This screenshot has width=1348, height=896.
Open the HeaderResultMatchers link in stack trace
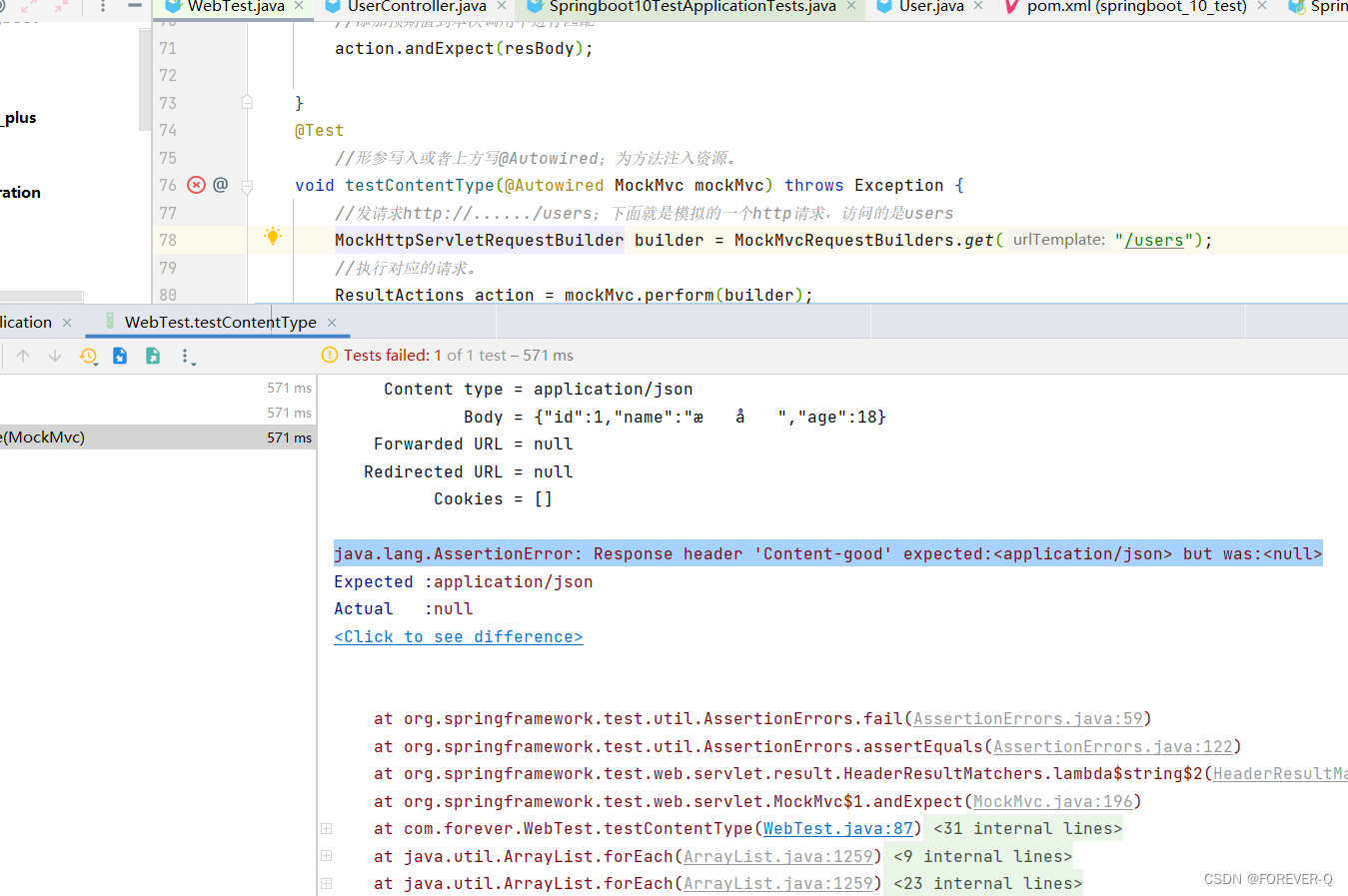pyautogui.click(x=1280, y=774)
